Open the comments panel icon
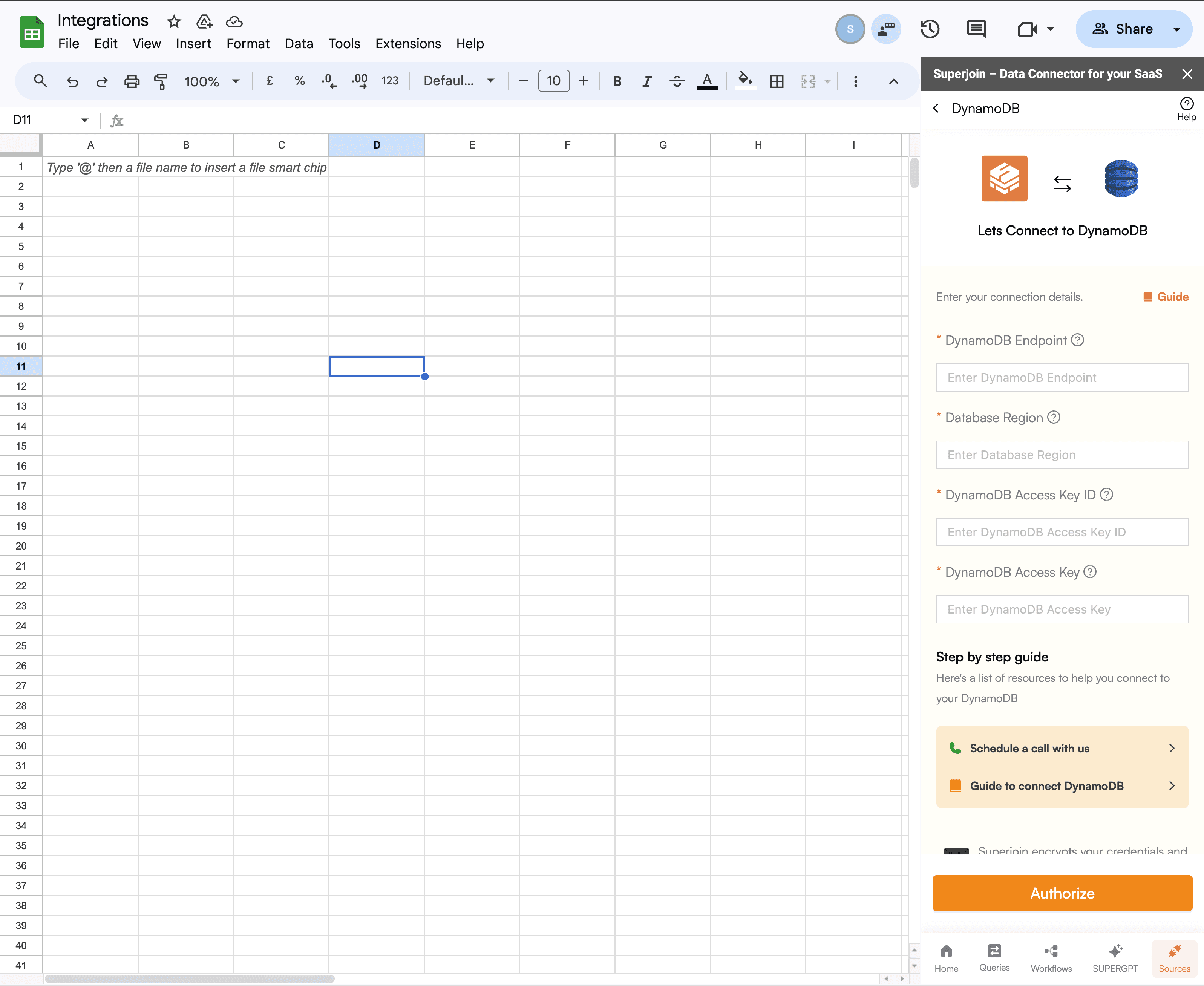Viewport: 1204px width, 986px height. 976,29
